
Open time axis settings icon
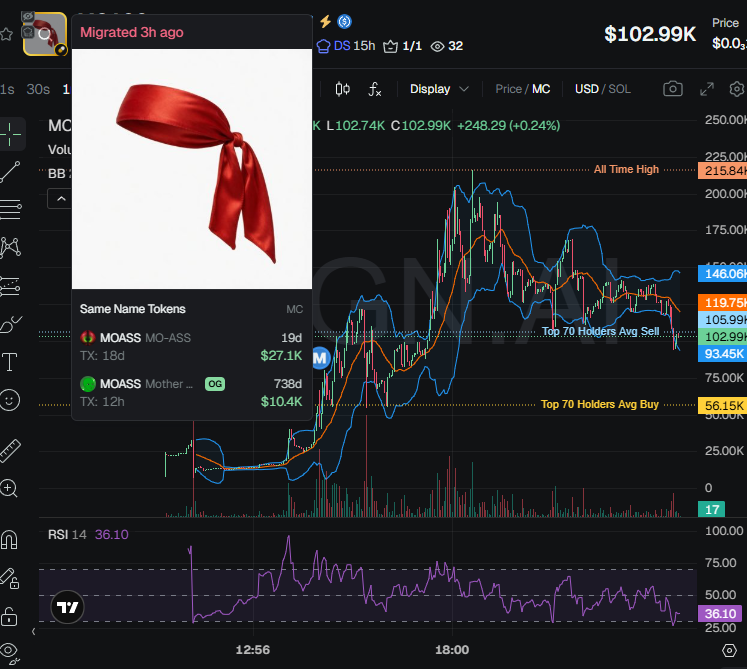coord(729,650)
